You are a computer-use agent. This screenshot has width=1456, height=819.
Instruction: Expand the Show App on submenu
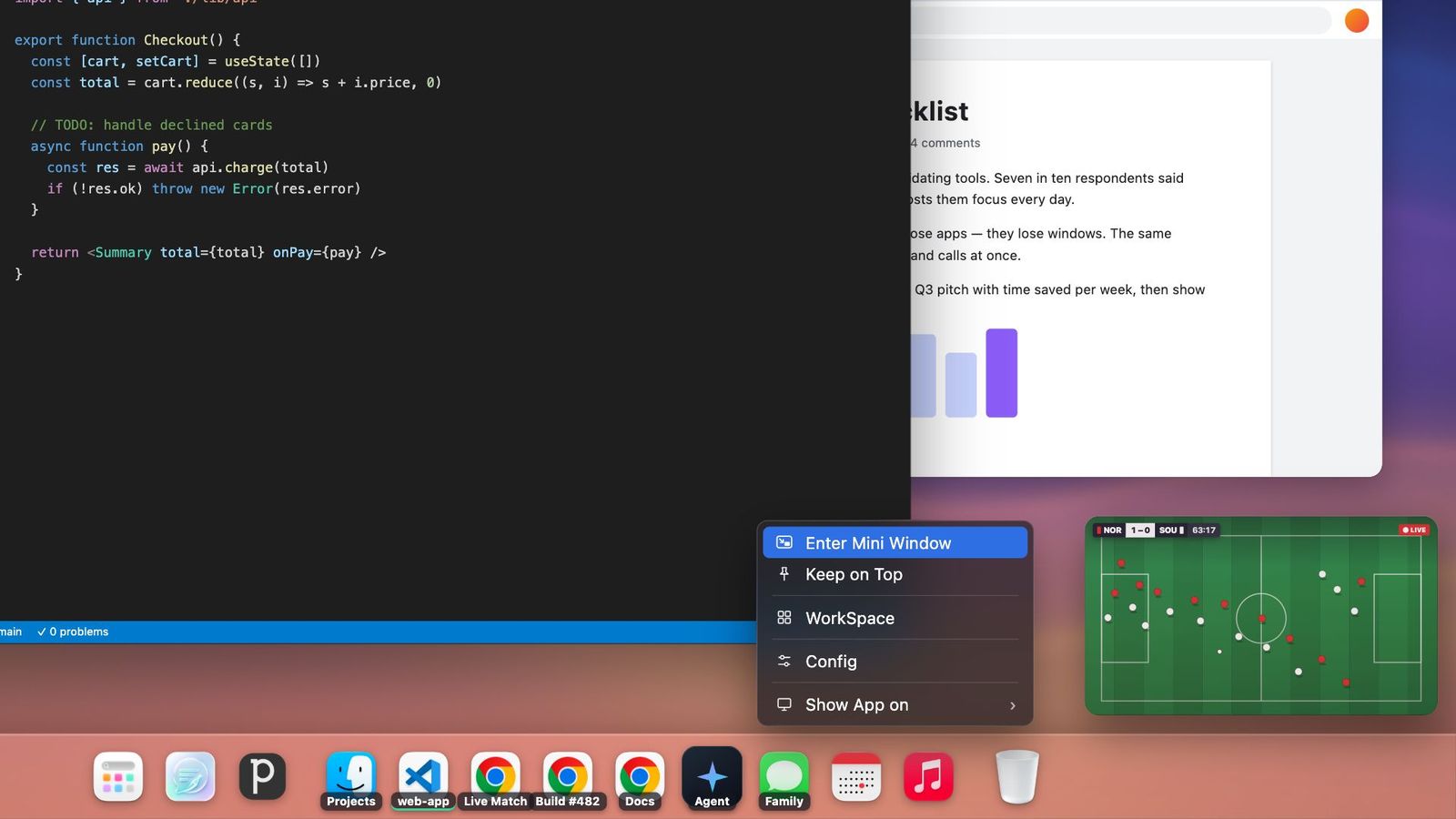(895, 705)
